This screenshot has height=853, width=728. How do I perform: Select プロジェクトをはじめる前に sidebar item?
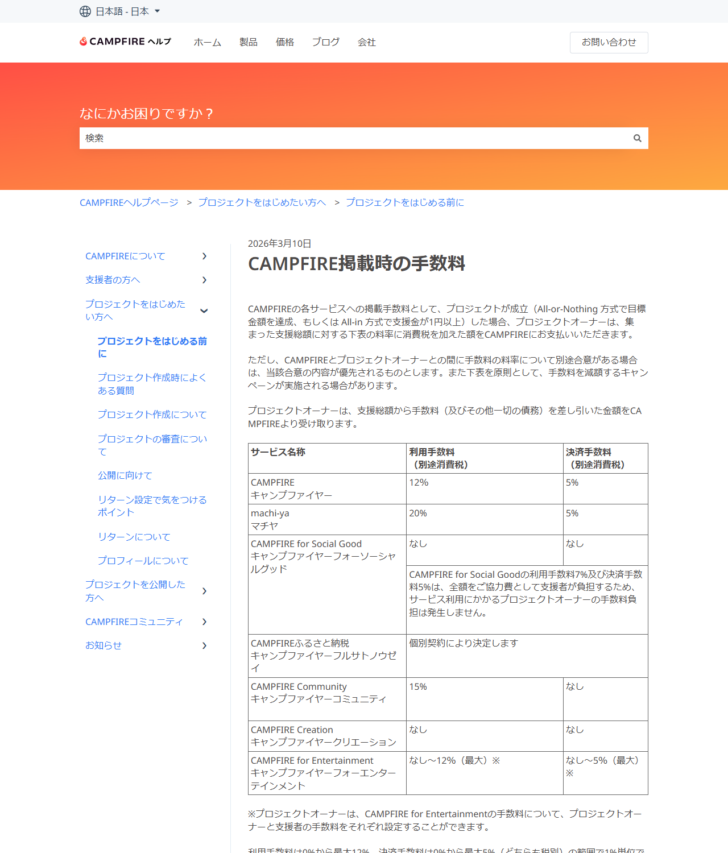click(x=152, y=347)
